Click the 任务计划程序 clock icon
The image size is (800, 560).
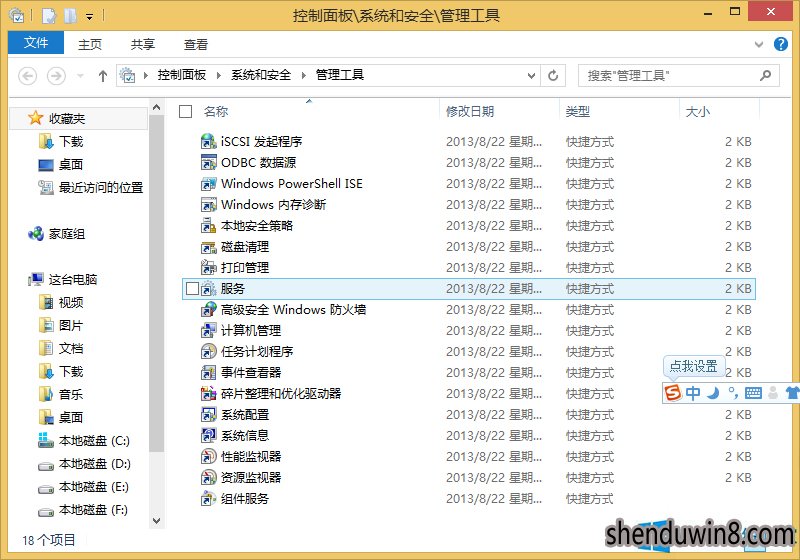point(208,351)
